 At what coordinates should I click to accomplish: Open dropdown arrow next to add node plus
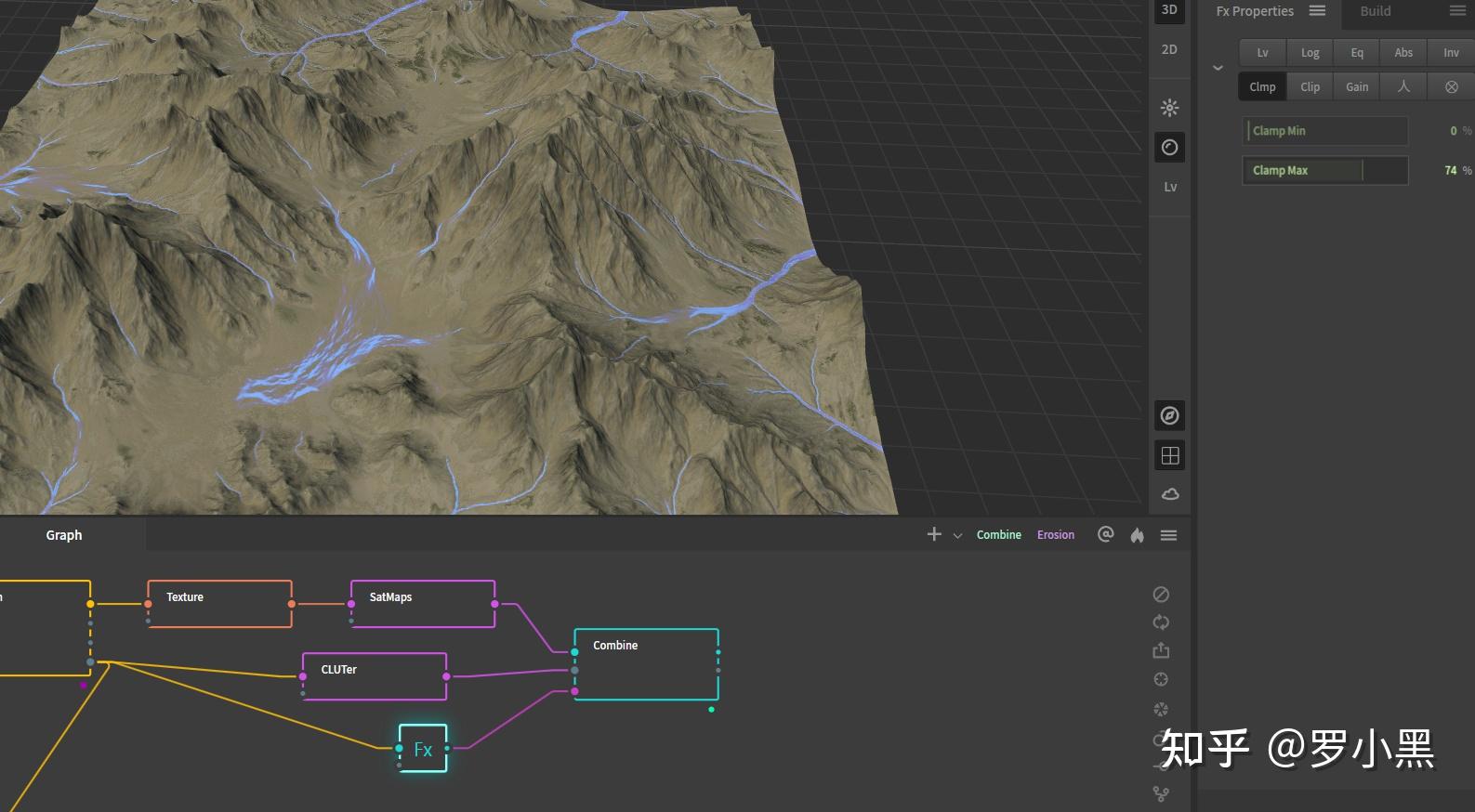[957, 536]
